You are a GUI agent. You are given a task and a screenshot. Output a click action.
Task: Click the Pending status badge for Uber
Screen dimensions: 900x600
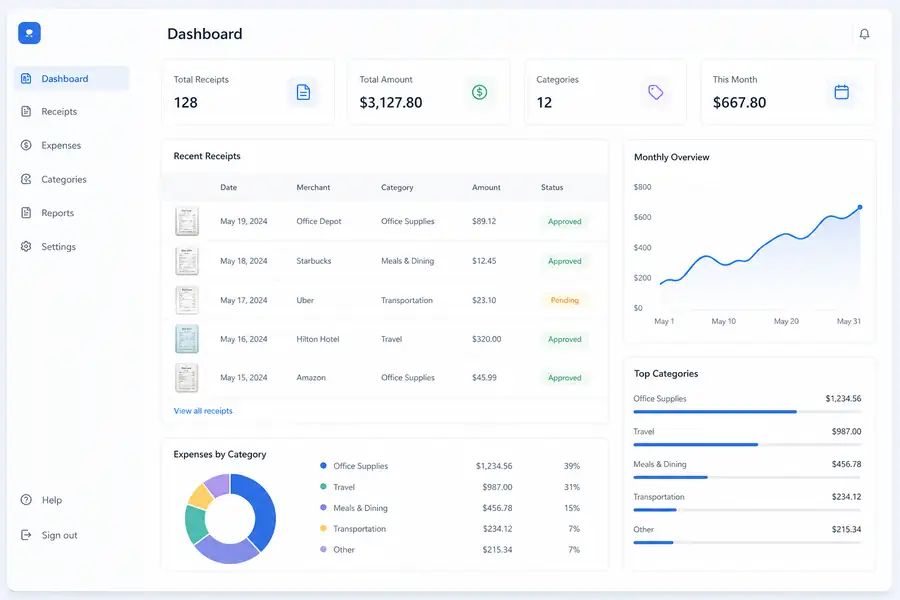[564, 300]
